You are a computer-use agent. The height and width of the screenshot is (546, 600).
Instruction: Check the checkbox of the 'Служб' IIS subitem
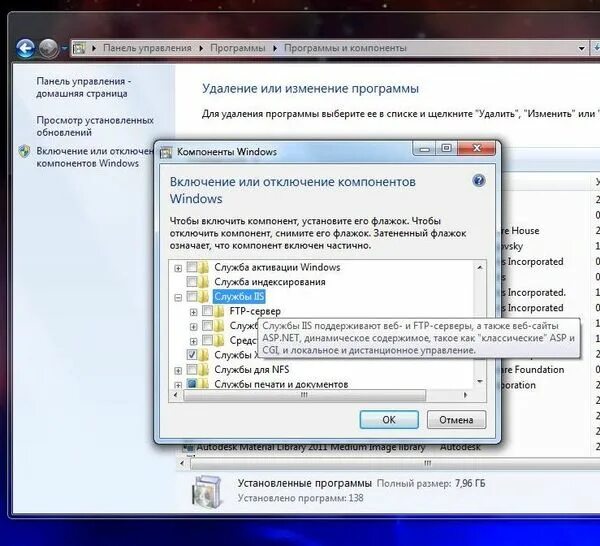pyautogui.click(x=207, y=326)
